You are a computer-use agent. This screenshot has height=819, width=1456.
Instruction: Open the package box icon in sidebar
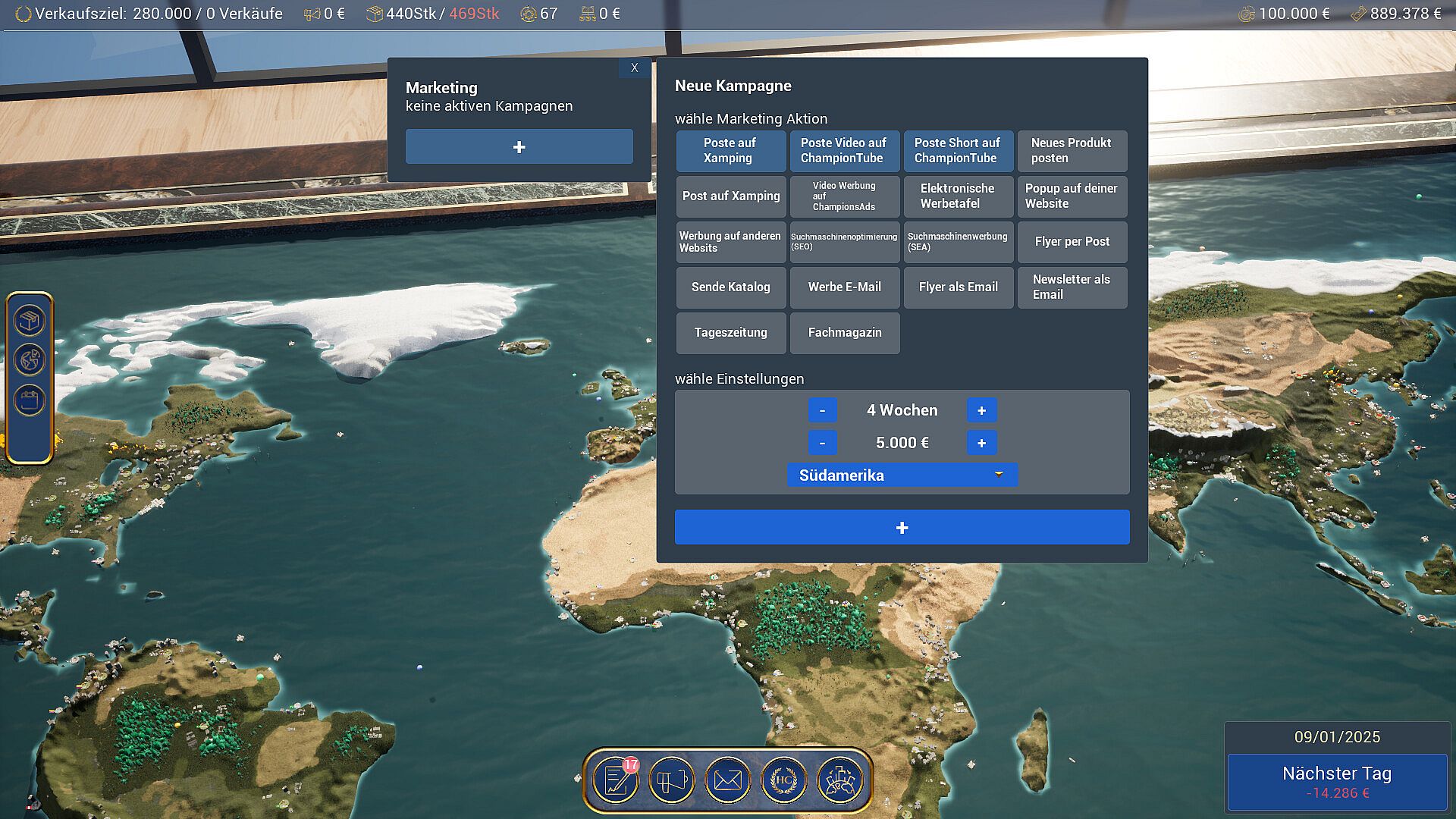pyautogui.click(x=30, y=321)
